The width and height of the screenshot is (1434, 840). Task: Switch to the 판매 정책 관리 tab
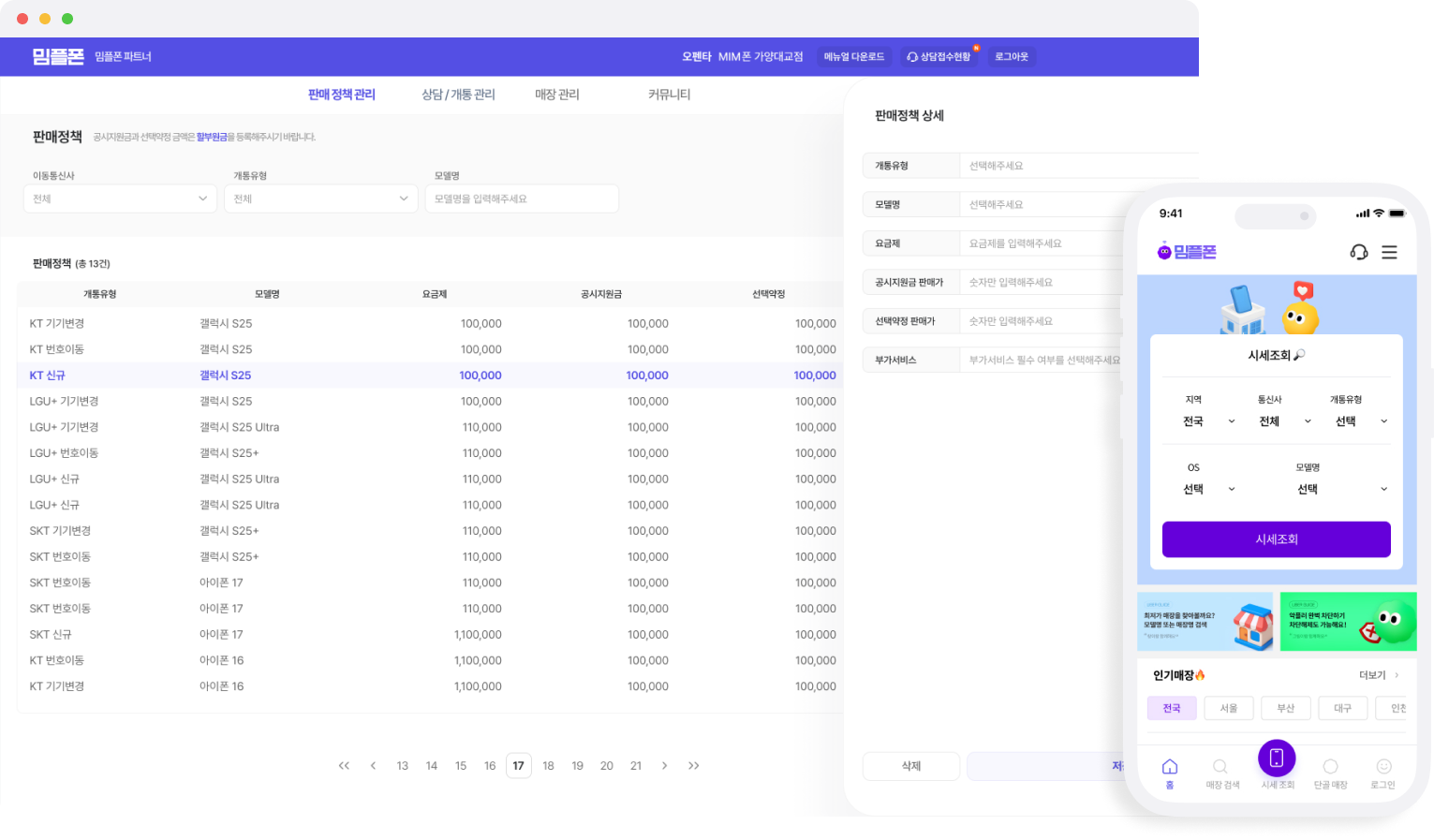[x=342, y=95]
